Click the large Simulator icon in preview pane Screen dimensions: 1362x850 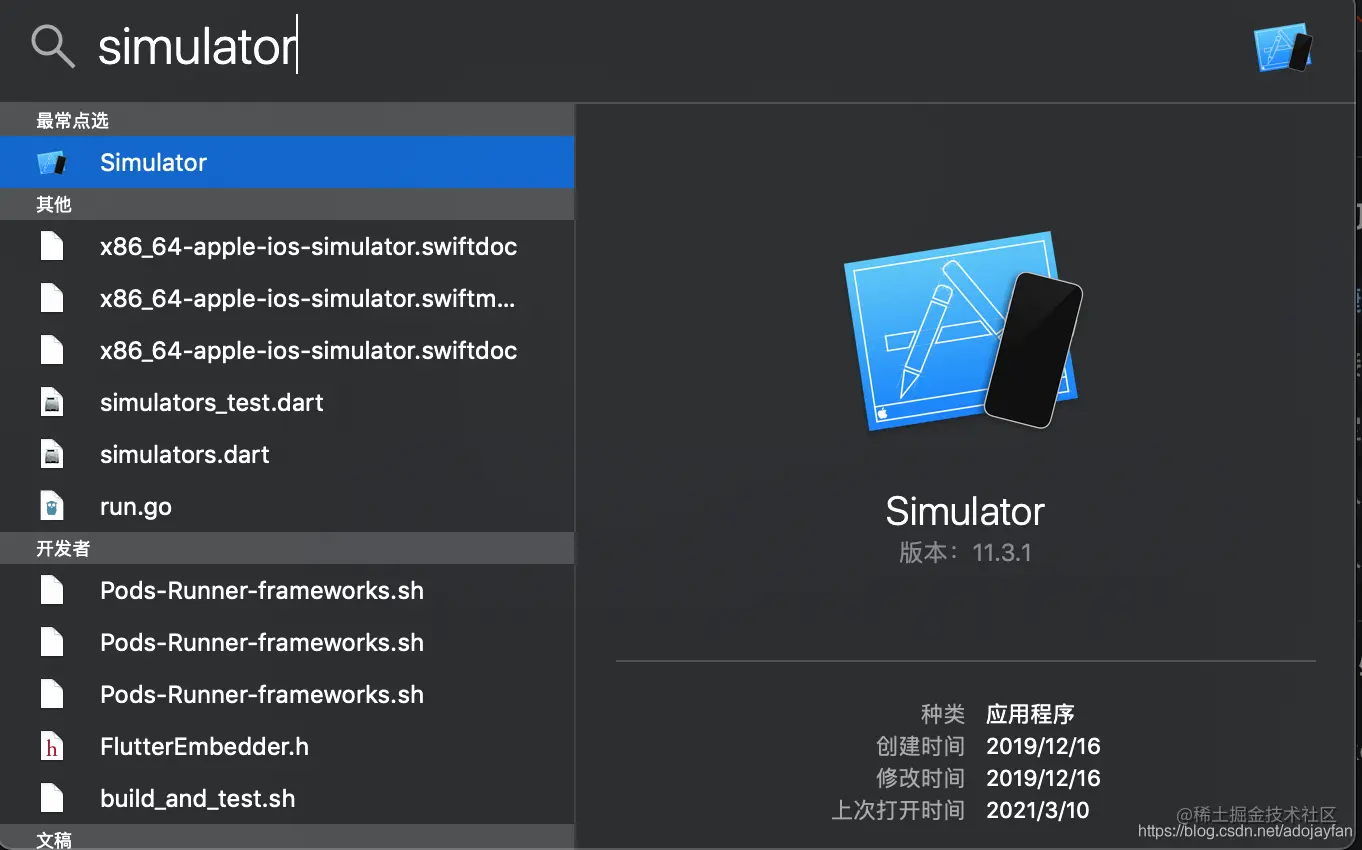click(x=964, y=329)
